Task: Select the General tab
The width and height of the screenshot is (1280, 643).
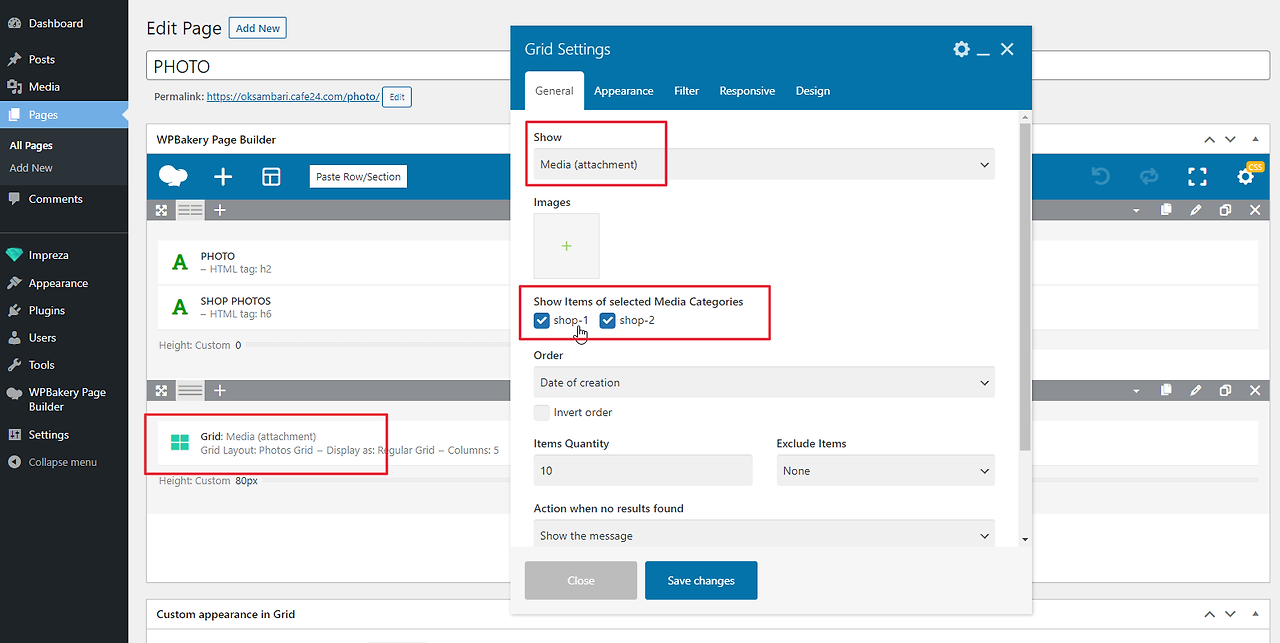Action: coord(554,91)
